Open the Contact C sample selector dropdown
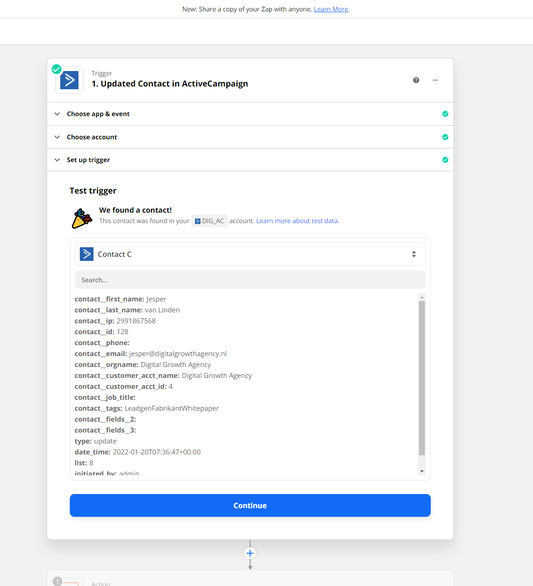This screenshot has height=586, width=533. tap(250, 254)
